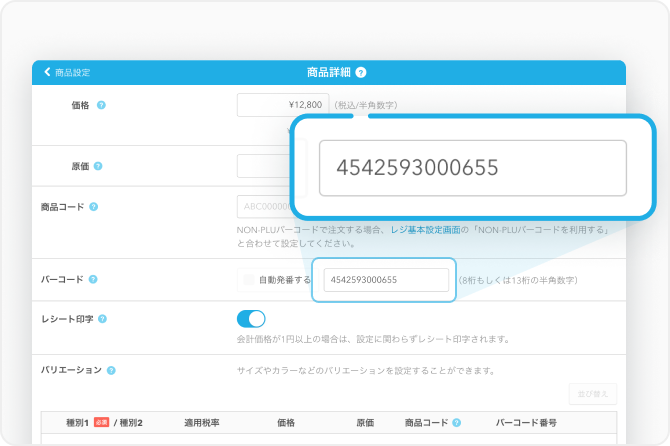Open the help icon for 原価
Screen dimensions: 670x446
[x=98, y=166]
